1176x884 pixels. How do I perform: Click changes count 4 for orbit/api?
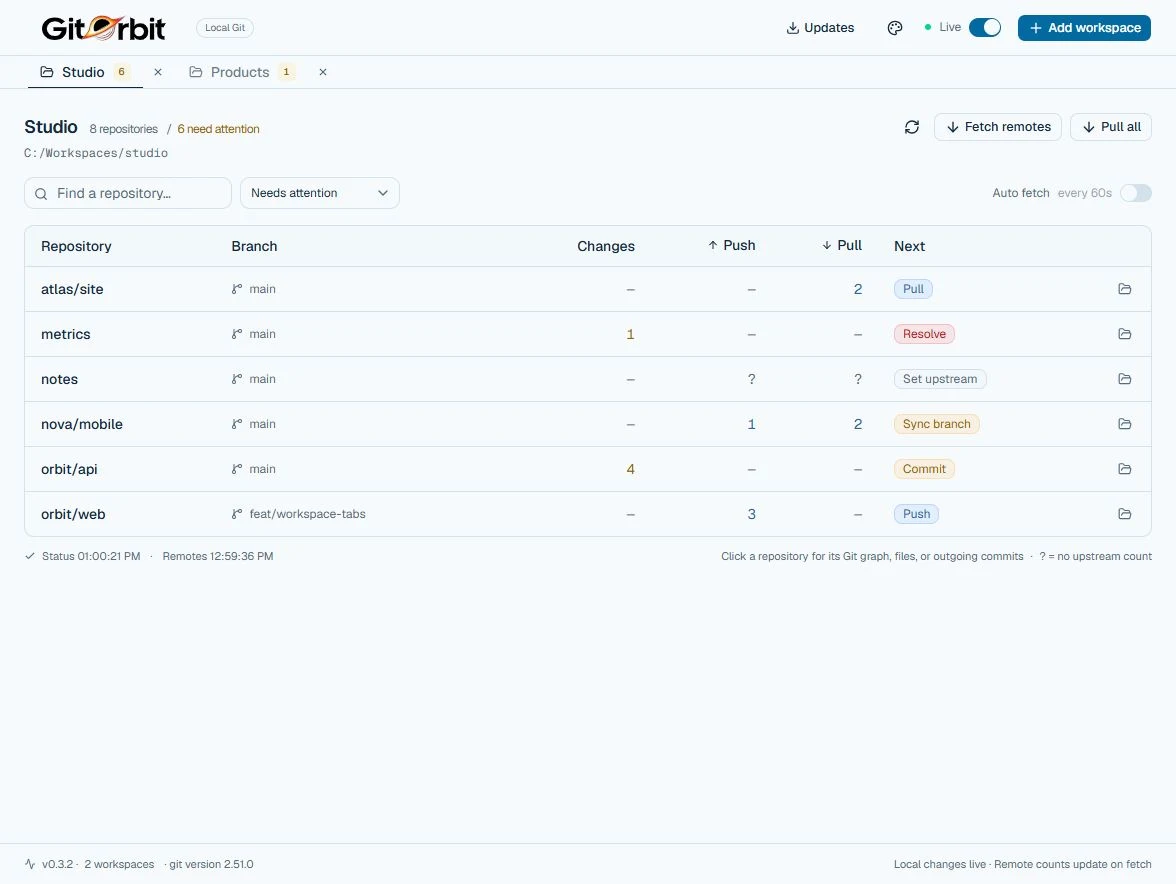coord(630,469)
